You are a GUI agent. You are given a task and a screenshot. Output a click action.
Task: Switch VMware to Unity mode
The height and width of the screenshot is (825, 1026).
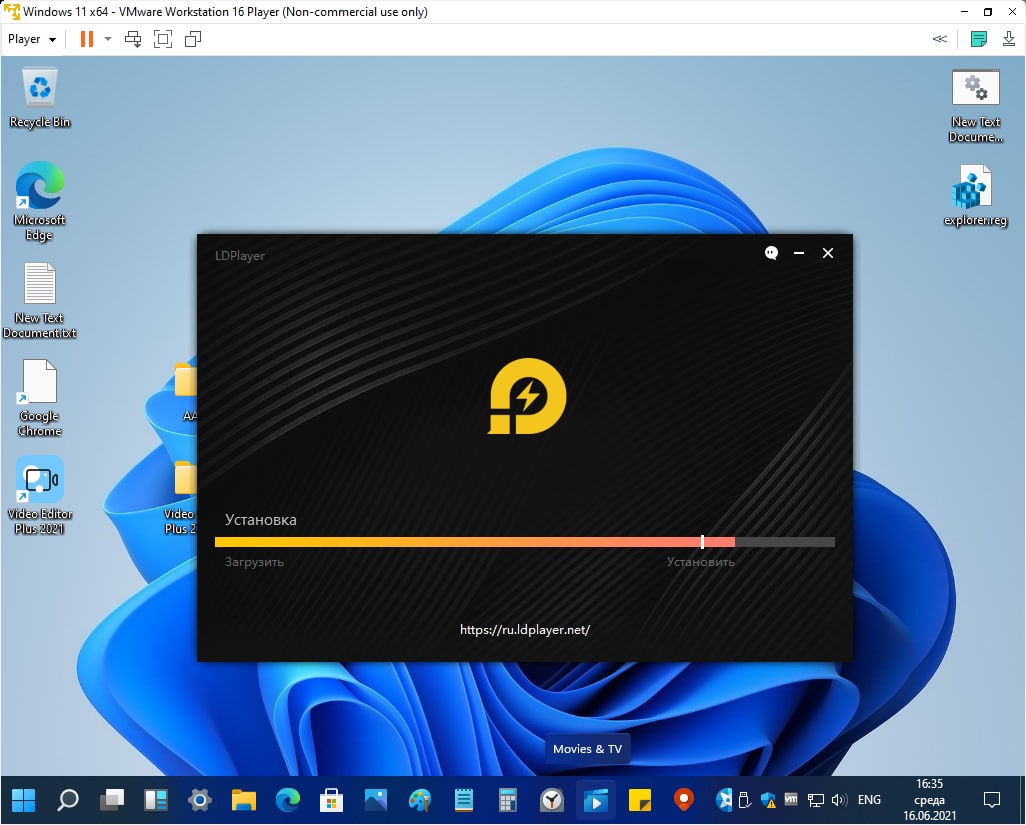[x=193, y=39]
